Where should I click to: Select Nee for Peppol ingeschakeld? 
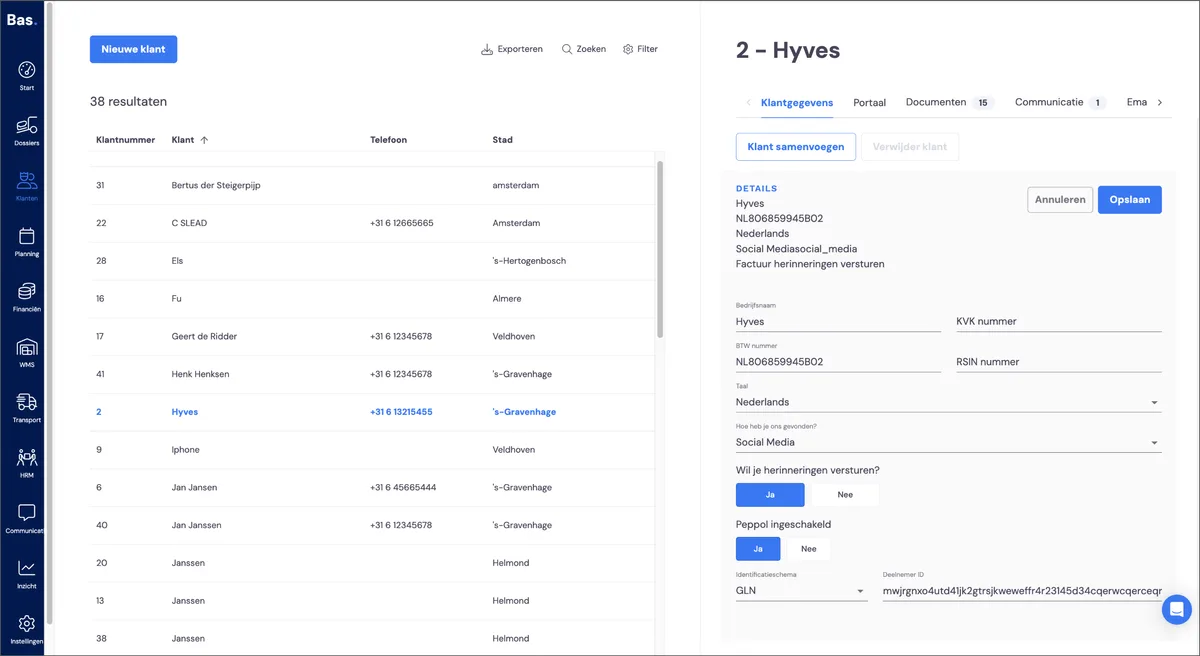tap(809, 548)
